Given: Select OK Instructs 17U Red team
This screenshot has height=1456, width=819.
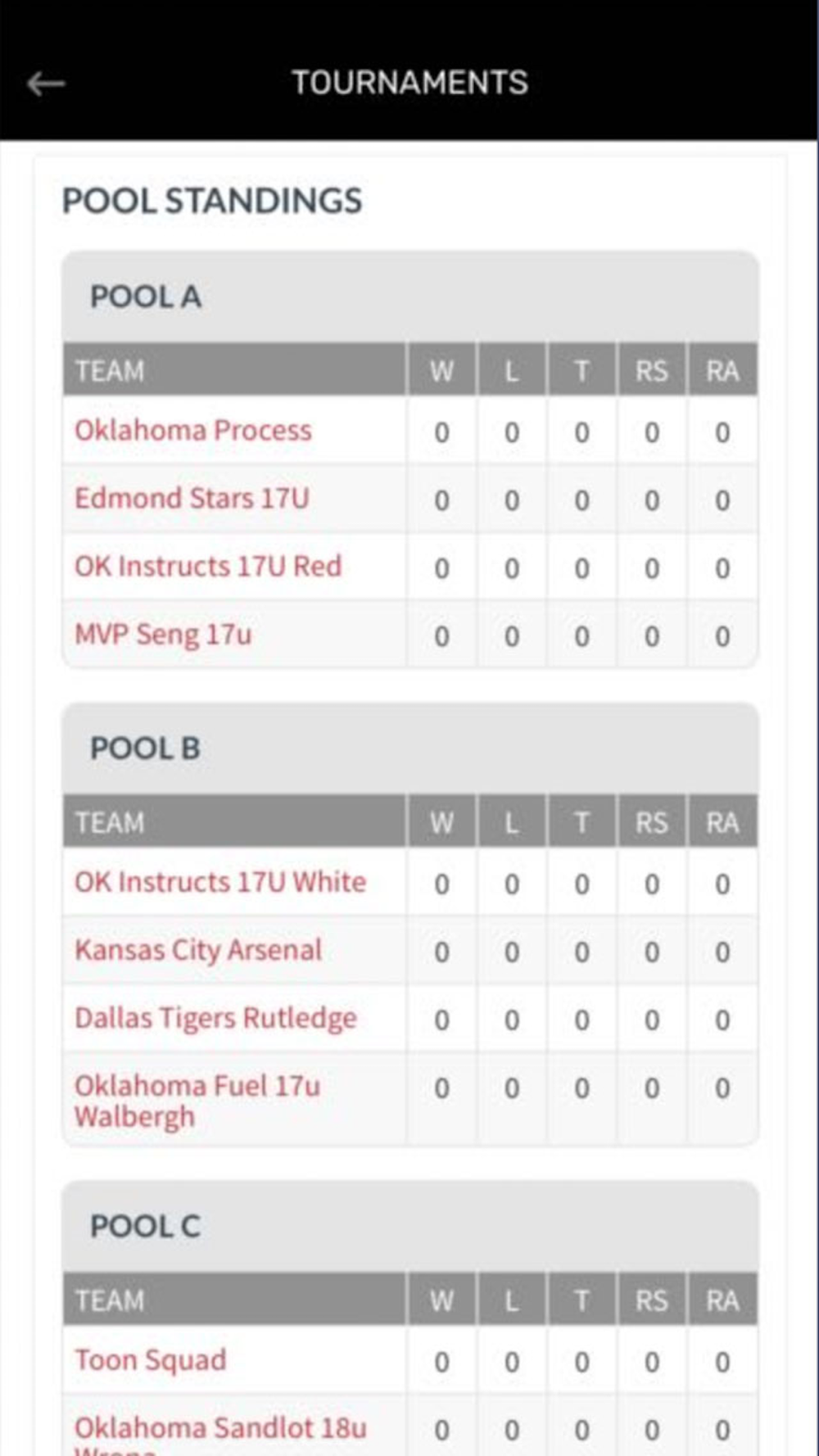Looking at the screenshot, I should pos(208,567).
